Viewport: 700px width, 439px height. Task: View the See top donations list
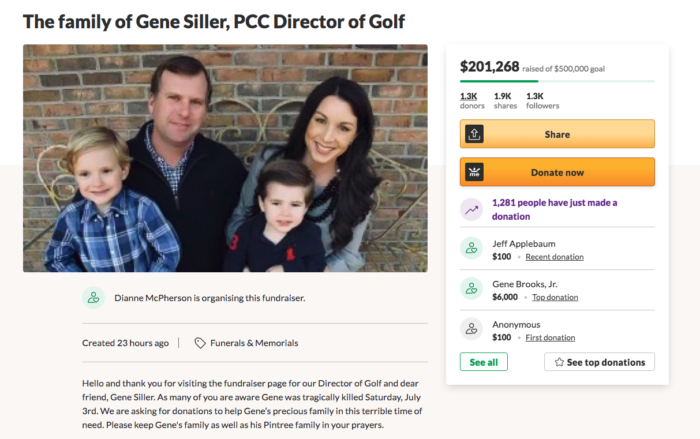click(599, 362)
